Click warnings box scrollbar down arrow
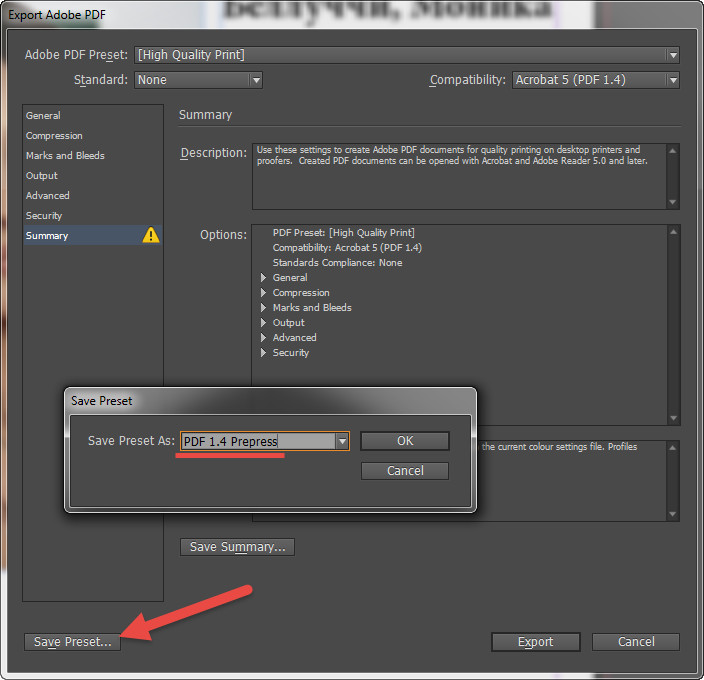 [x=673, y=514]
